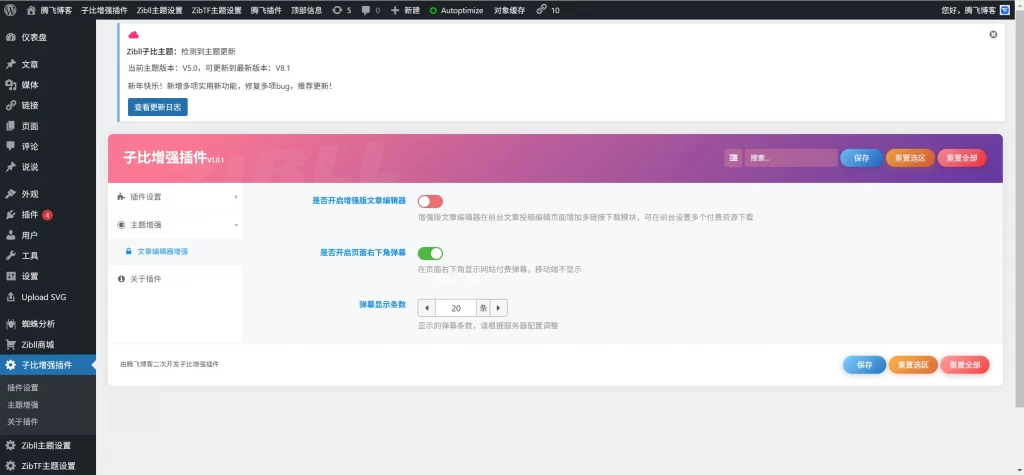The height and width of the screenshot is (475, 1024).
Task: Disable the 页面右下角弹幕 toggle
Action: 430,253
